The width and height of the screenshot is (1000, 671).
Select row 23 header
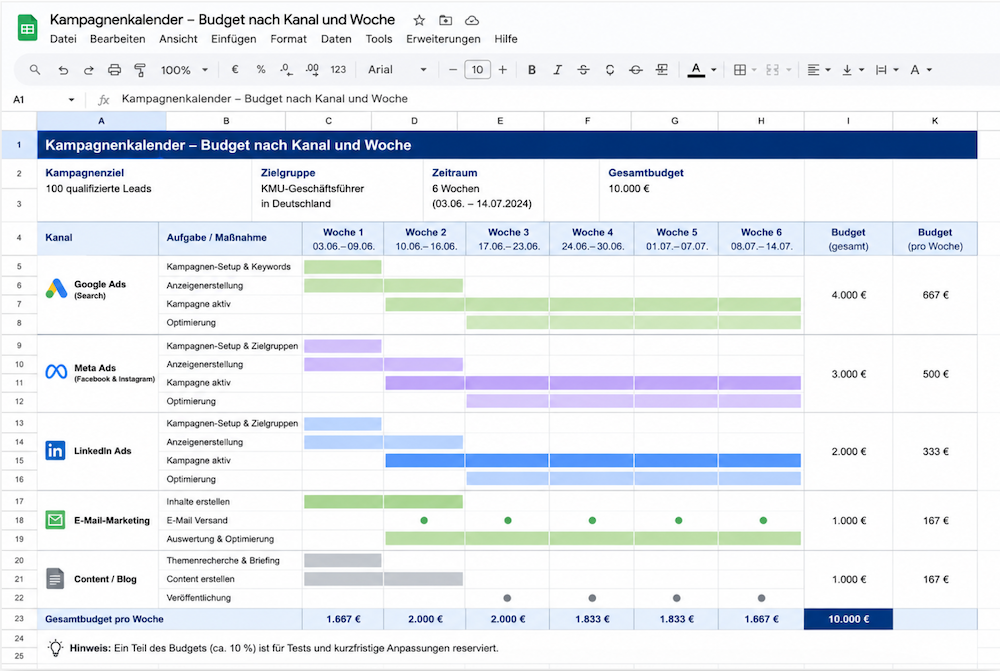tap(19, 619)
